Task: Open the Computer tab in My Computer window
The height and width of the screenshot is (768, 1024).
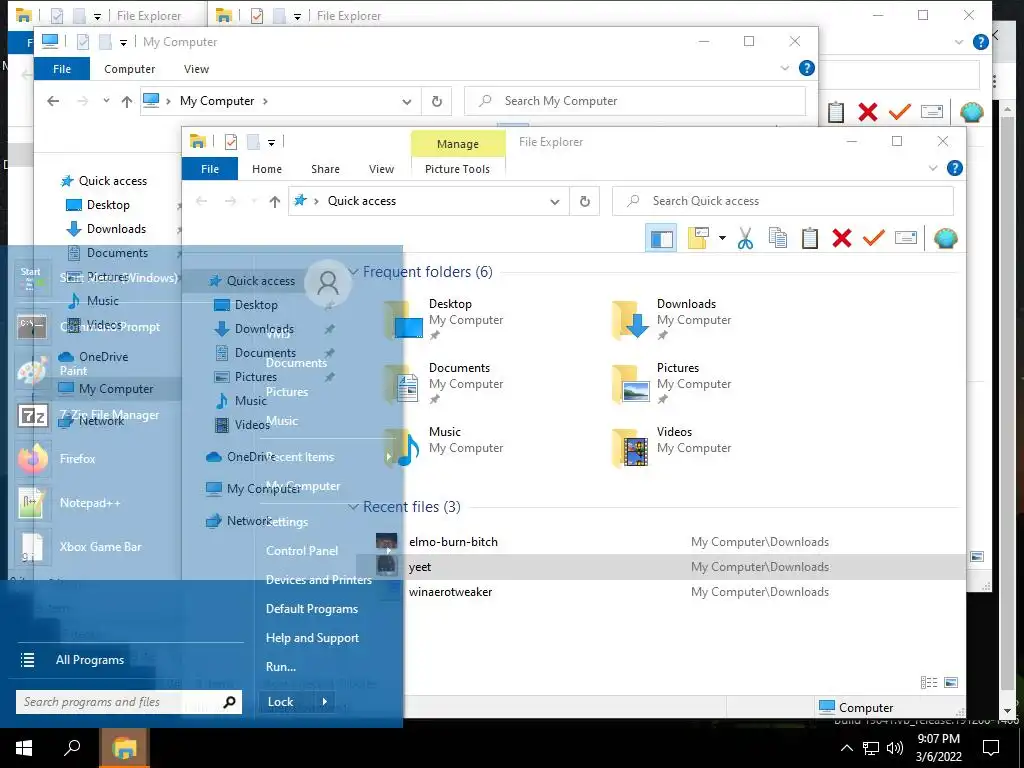Action: point(129,69)
